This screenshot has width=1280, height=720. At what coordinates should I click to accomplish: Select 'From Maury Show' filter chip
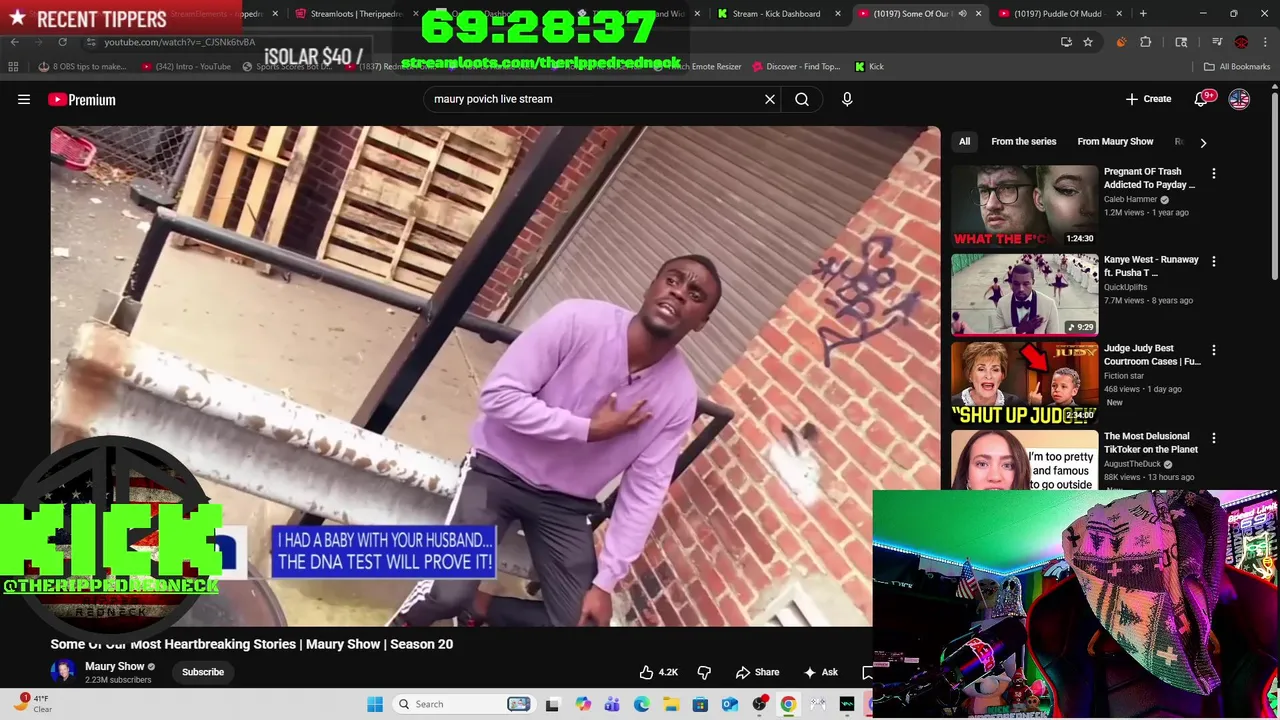[1115, 142]
